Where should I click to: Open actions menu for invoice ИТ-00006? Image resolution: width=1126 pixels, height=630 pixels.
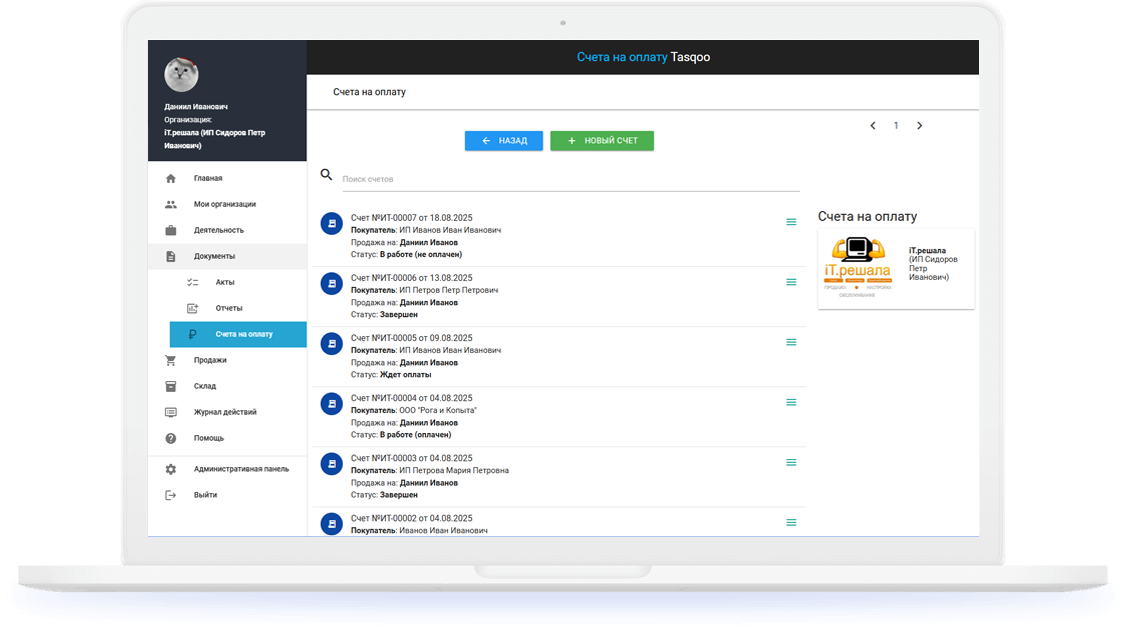click(x=791, y=282)
